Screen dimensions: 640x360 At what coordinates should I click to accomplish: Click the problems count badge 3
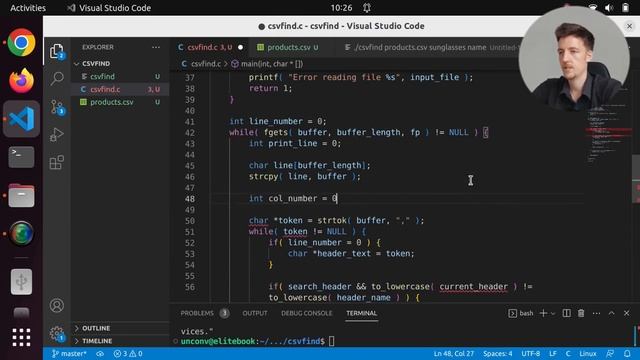(x=224, y=313)
